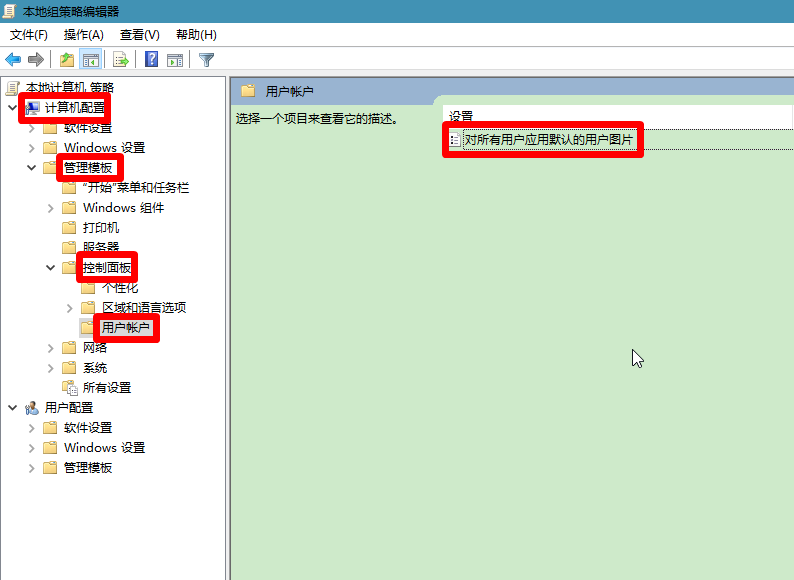Select 管理模板 under 计算机配置
The height and width of the screenshot is (580, 794).
coord(88,168)
